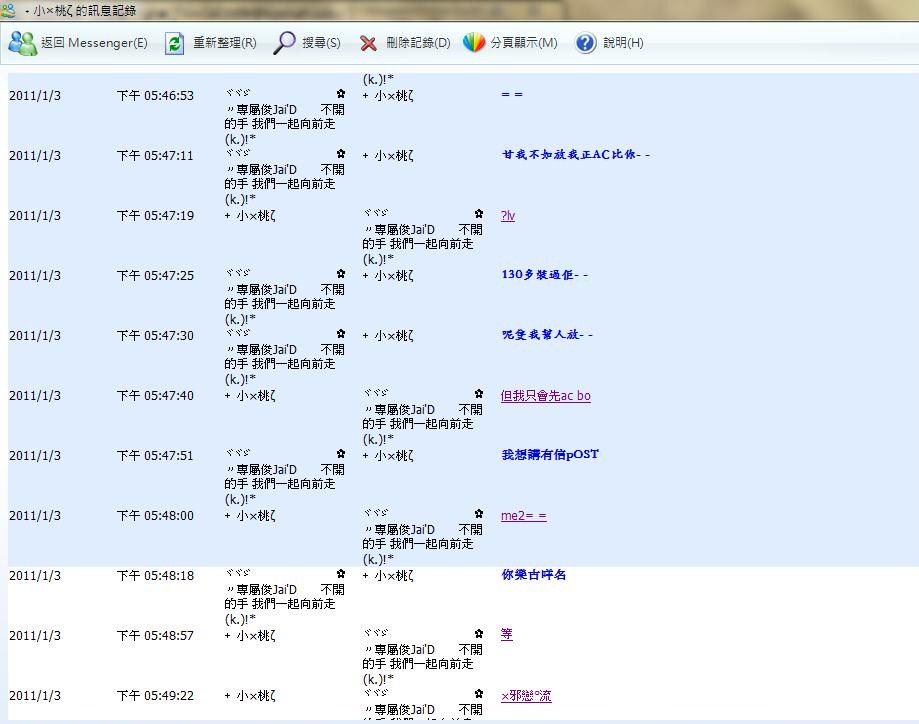Click the window title bar Messenger icon

tap(8, 10)
